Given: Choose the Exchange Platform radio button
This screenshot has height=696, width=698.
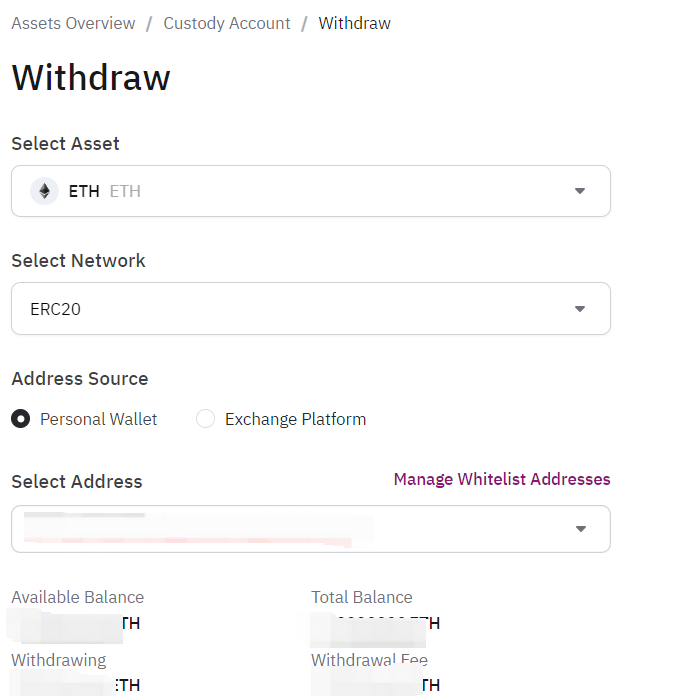Looking at the screenshot, I should (206, 419).
